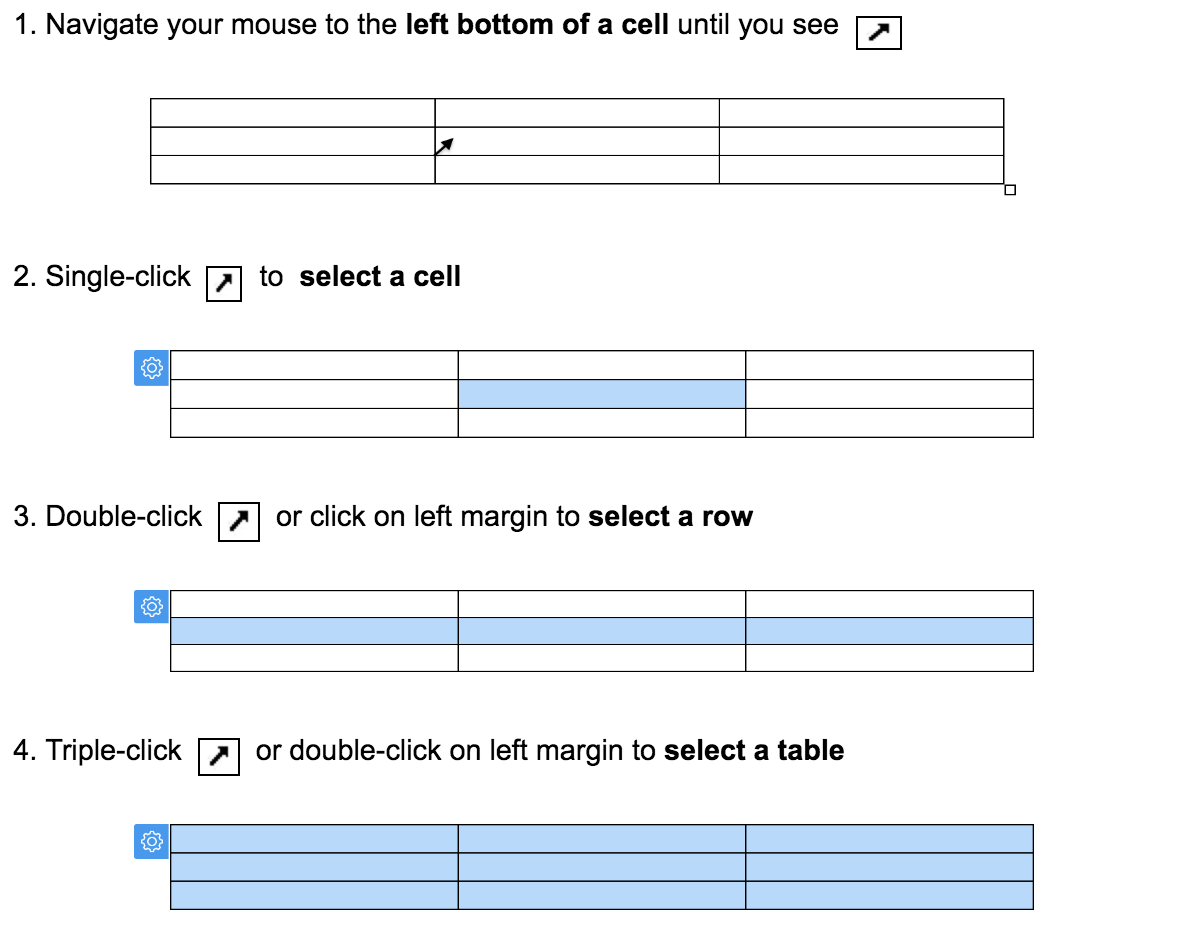Click the bold text "select a row"
1180x950 pixels.
pos(670,516)
